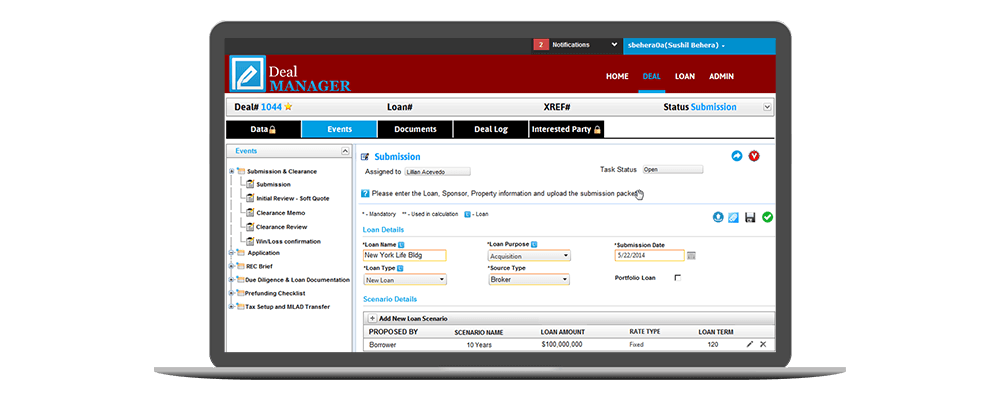Viewport: 1000px width, 400px height.
Task: Collapse the Submission & Clearance tree node
Action: pos(232,171)
